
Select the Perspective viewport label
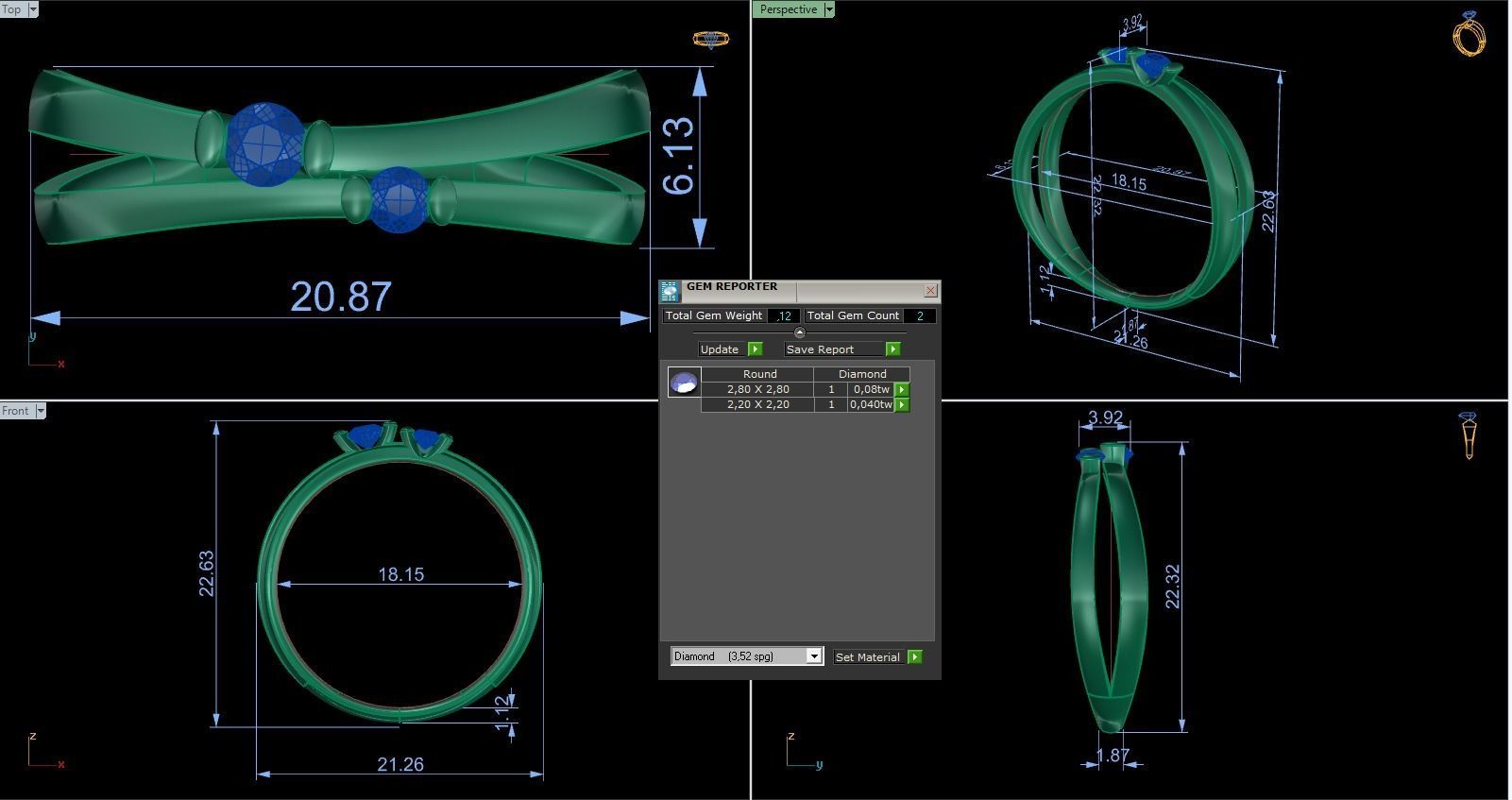coord(789,9)
